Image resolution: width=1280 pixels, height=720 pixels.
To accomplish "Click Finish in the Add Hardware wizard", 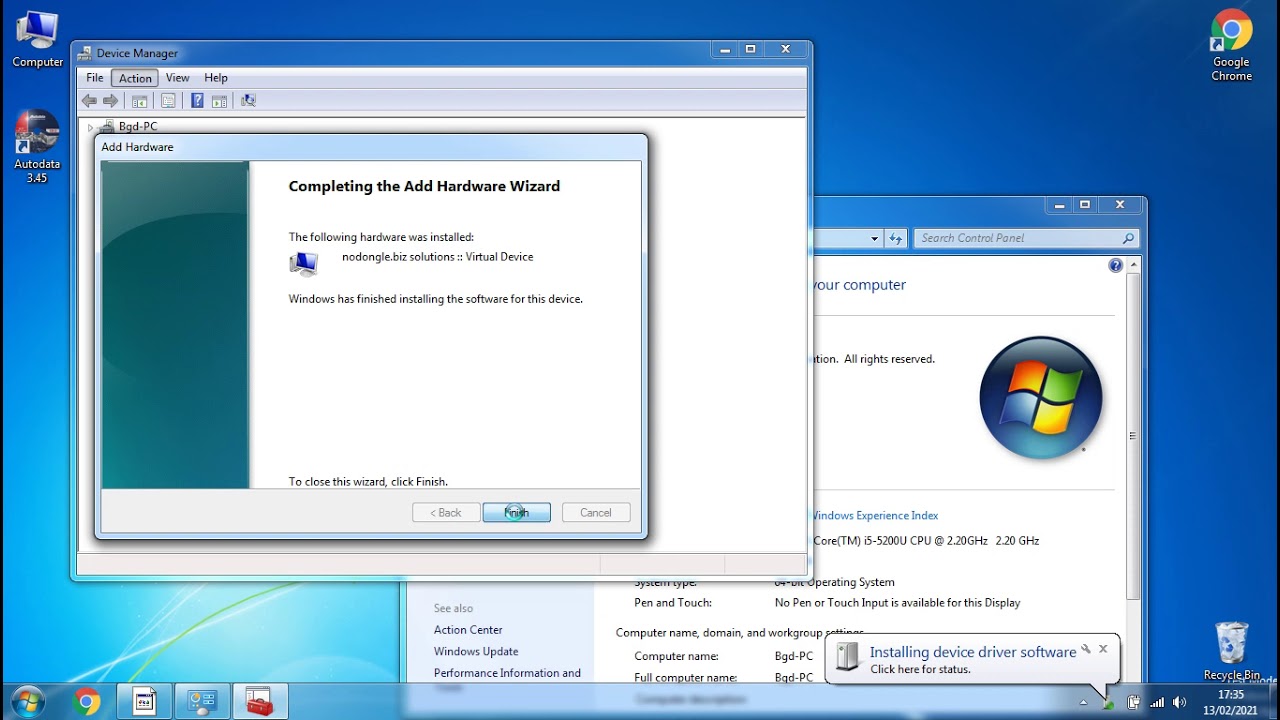I will tap(516, 512).
